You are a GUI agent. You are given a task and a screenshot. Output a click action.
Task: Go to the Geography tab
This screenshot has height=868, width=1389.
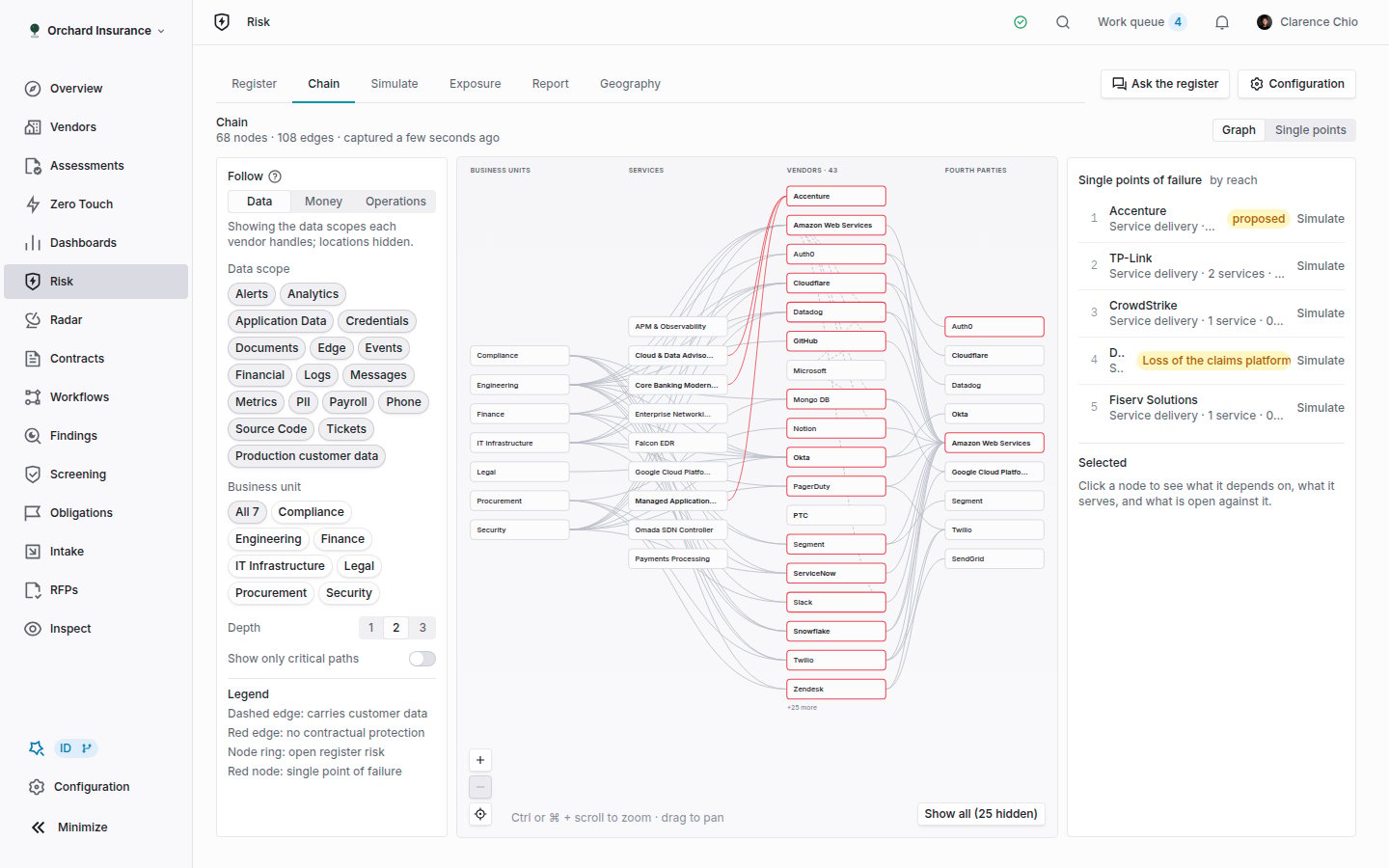click(630, 84)
